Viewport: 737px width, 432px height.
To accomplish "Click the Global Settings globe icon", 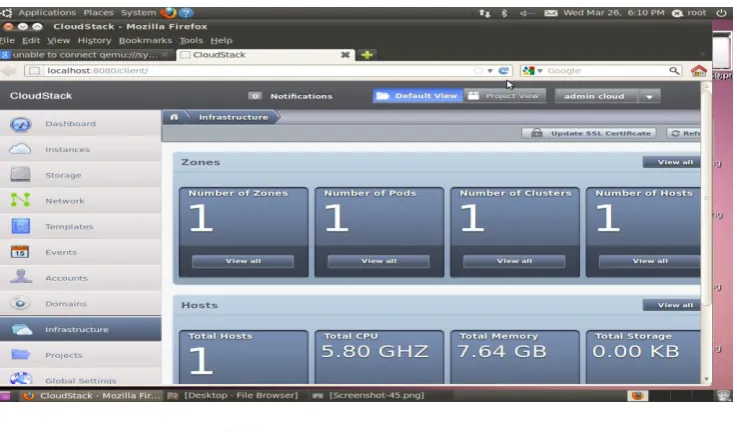I will click(21, 378).
